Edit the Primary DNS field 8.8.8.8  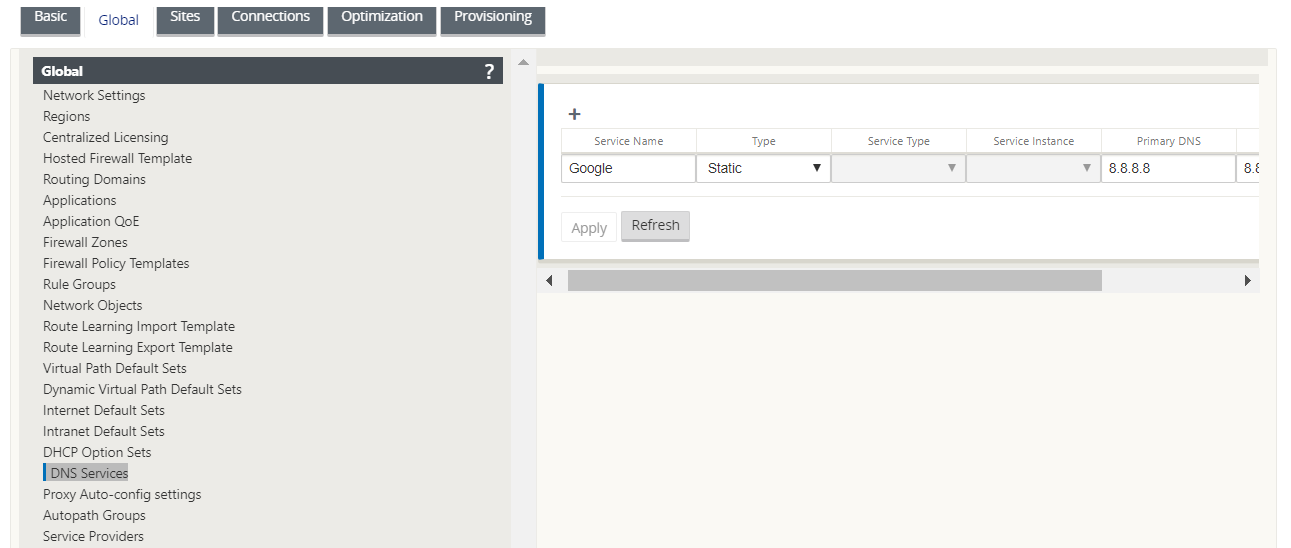(x=1168, y=168)
